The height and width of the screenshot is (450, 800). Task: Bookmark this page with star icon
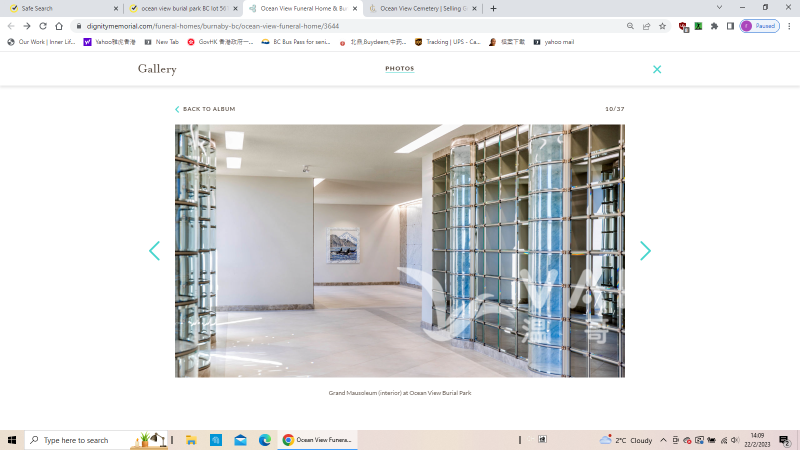[662, 26]
